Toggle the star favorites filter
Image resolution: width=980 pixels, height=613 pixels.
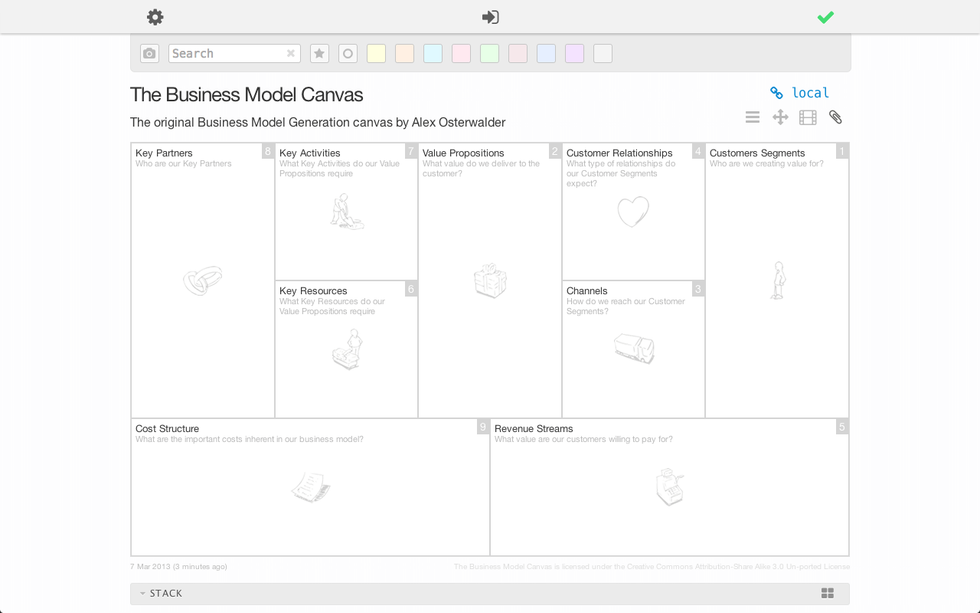pyautogui.click(x=320, y=52)
